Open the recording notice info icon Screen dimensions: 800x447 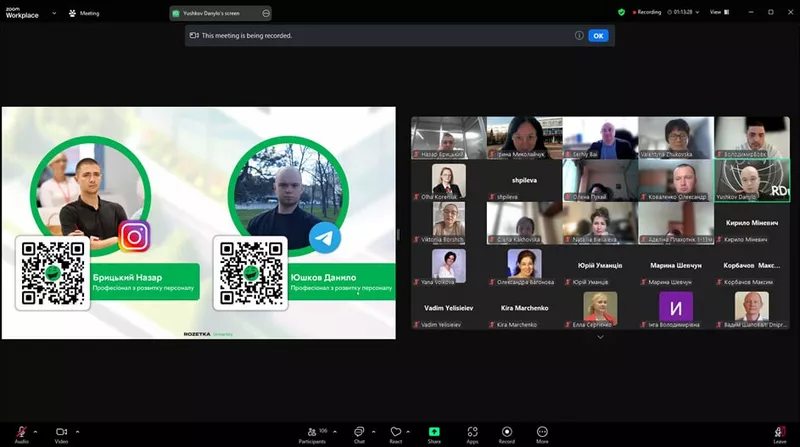579,35
